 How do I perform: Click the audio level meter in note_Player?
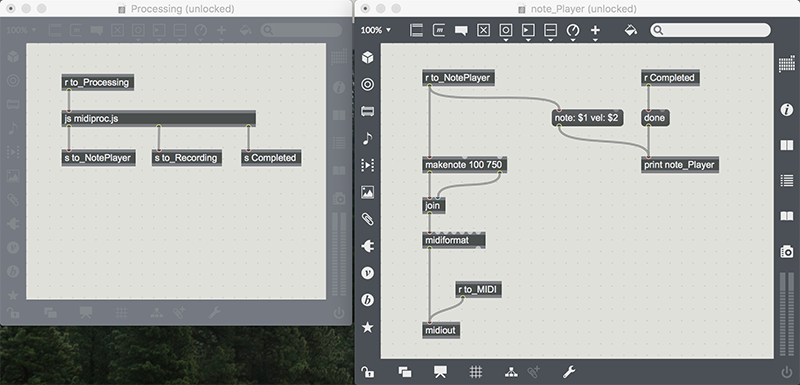787,314
